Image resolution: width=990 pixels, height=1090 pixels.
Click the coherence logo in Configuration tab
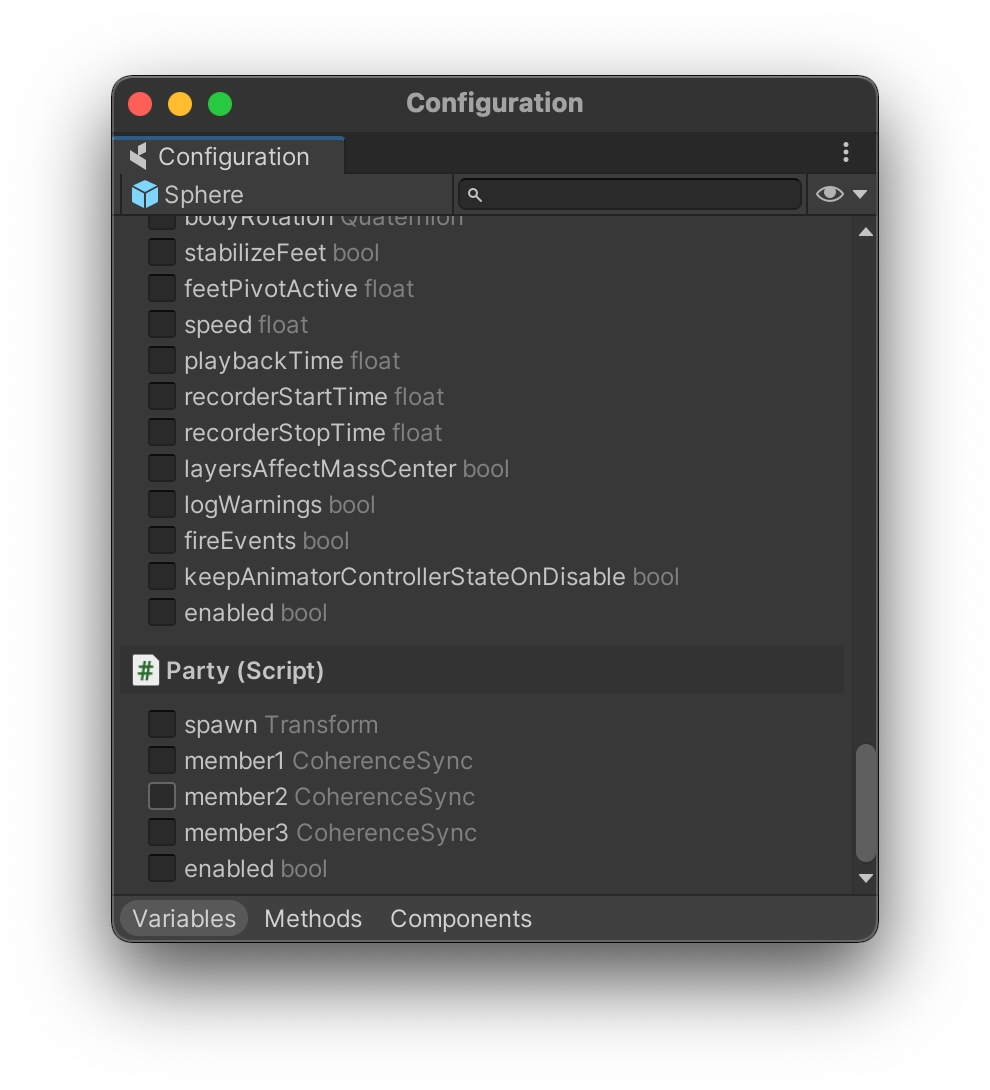pos(139,156)
